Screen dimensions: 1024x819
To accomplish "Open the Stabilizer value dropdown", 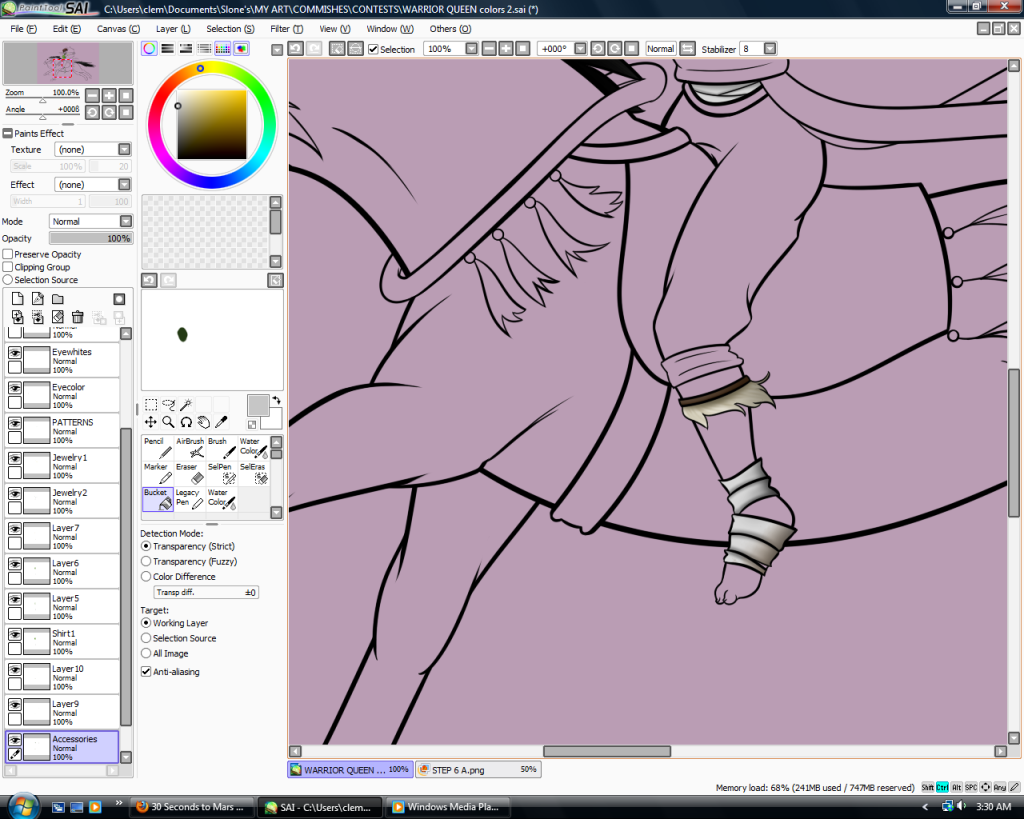I will pyautogui.click(x=770, y=49).
